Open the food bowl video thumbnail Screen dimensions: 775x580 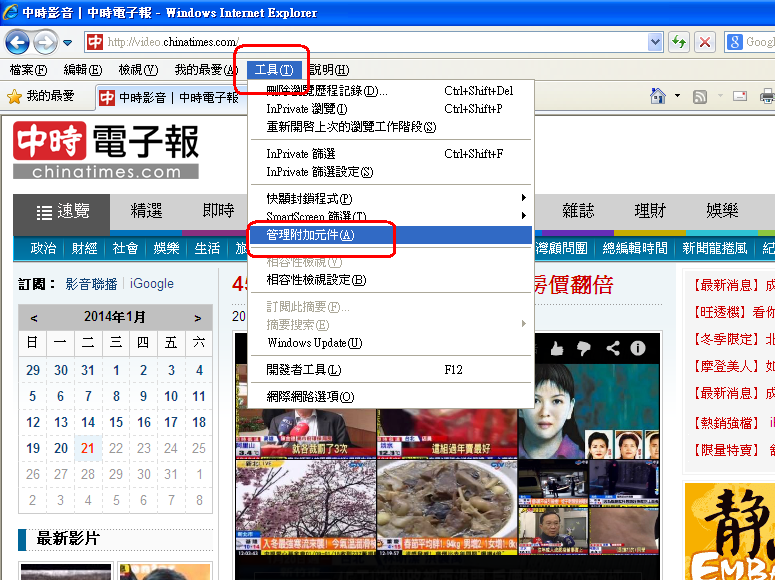[x=447, y=508]
